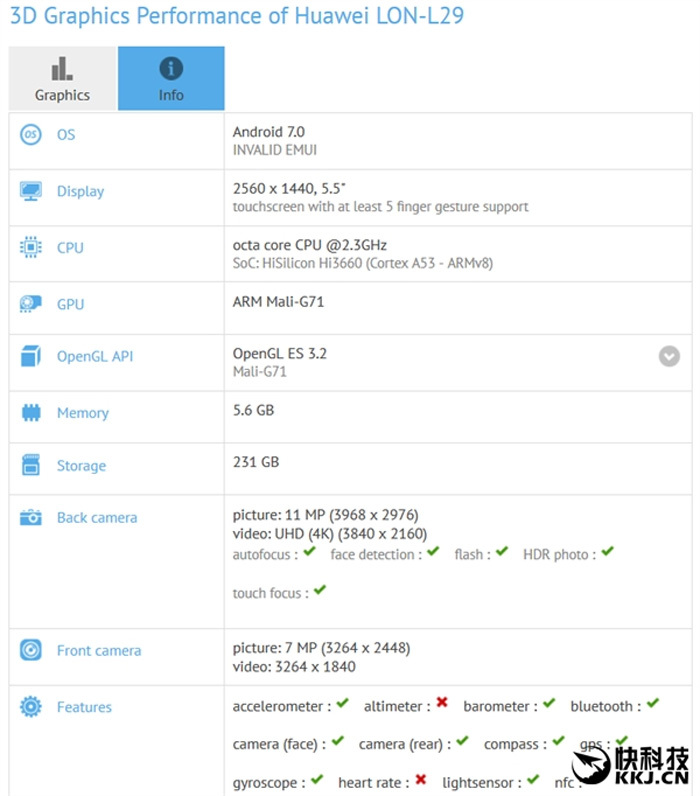
Task: Click the GPU graphics card icon
Action: 31,304
